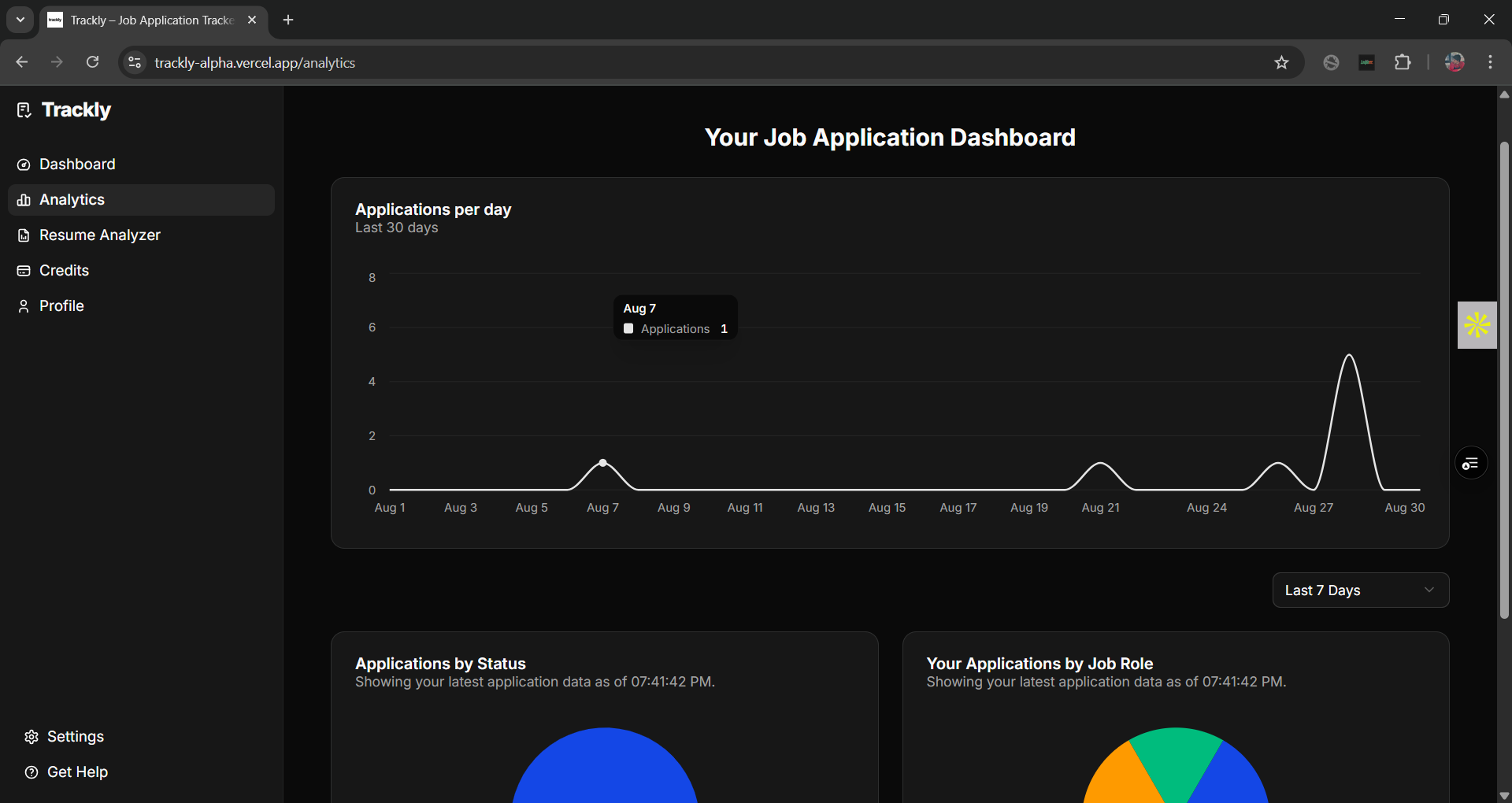Click the Profile person icon
The width and height of the screenshot is (1512, 803).
pos(24,306)
